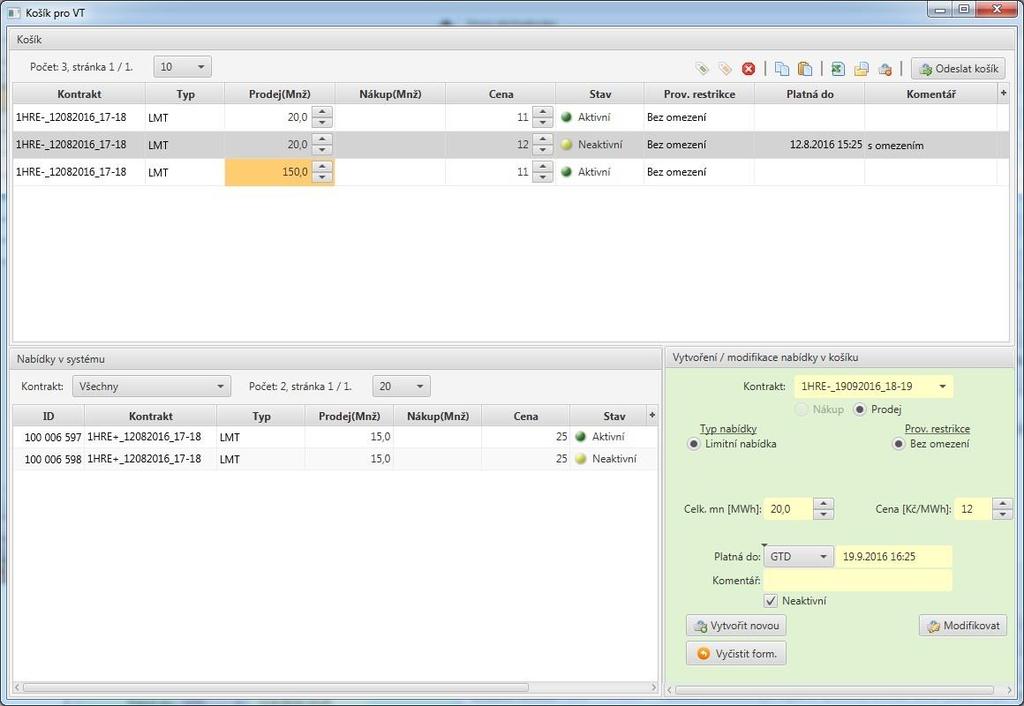Click the Vytvořit novou button
The image size is (1024, 706).
(x=736, y=626)
